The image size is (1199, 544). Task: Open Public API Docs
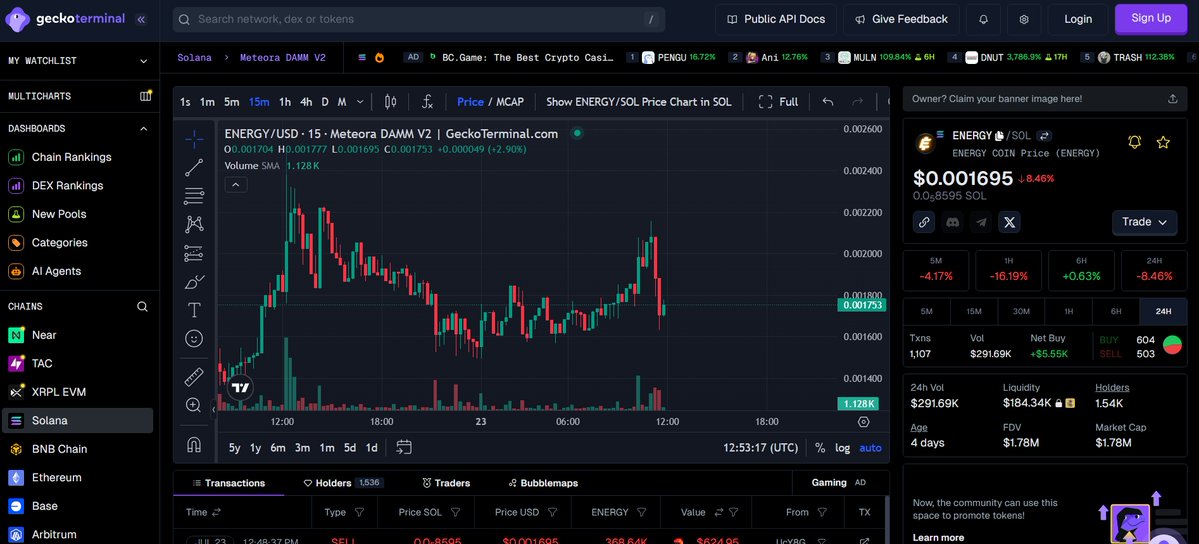775,19
